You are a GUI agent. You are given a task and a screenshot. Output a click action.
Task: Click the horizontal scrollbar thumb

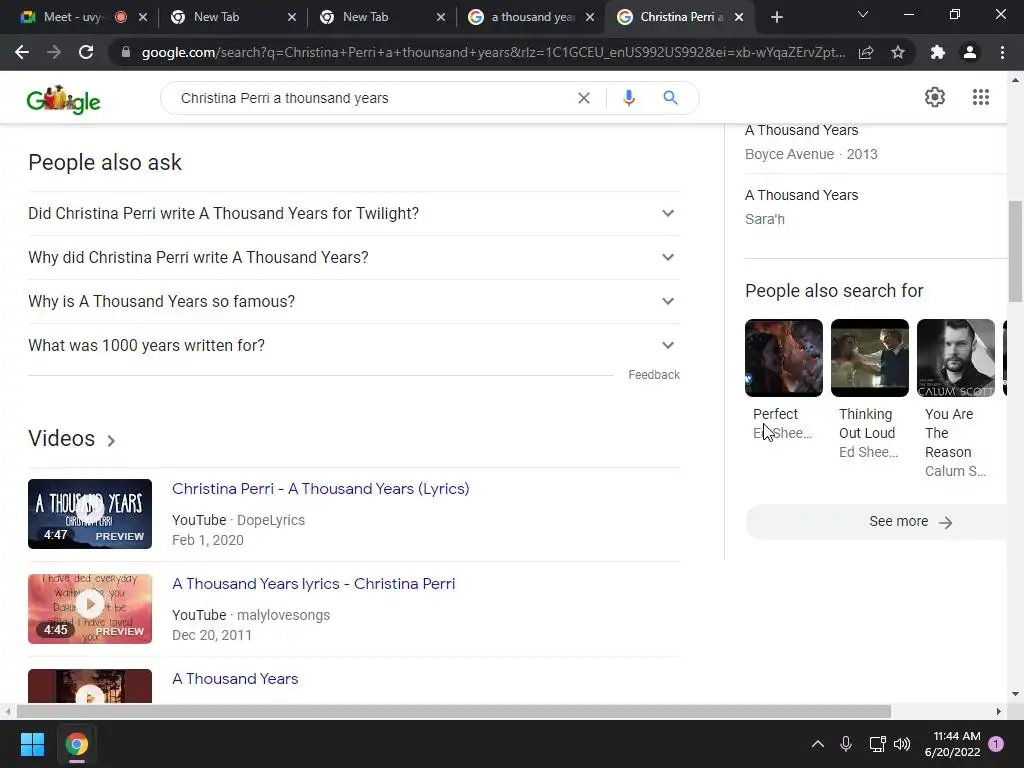coord(454,711)
